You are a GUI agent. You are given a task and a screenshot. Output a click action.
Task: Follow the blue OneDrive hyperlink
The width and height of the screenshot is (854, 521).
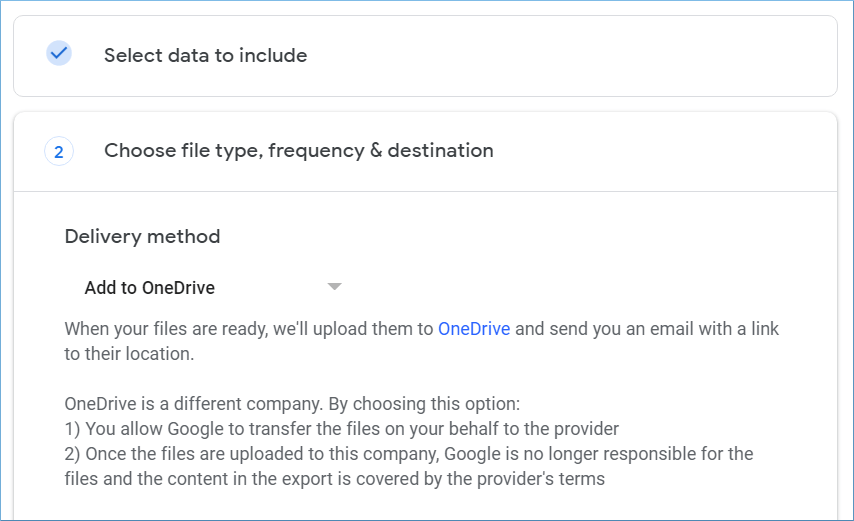[474, 329]
